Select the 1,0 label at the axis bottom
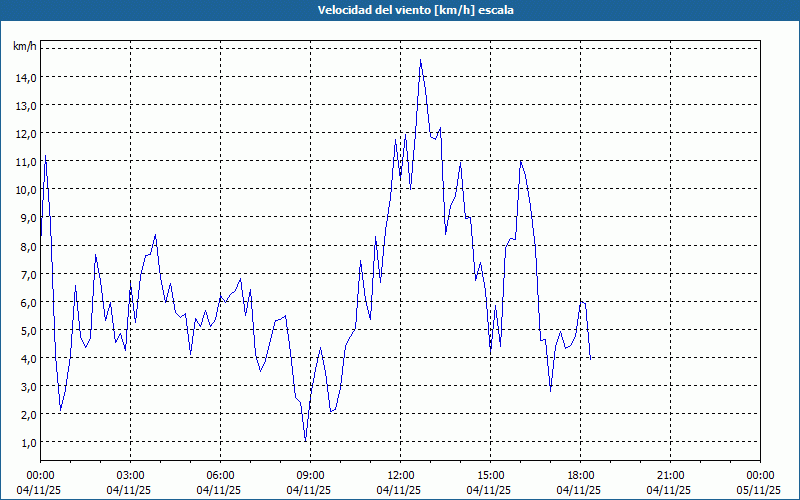 coord(26,442)
